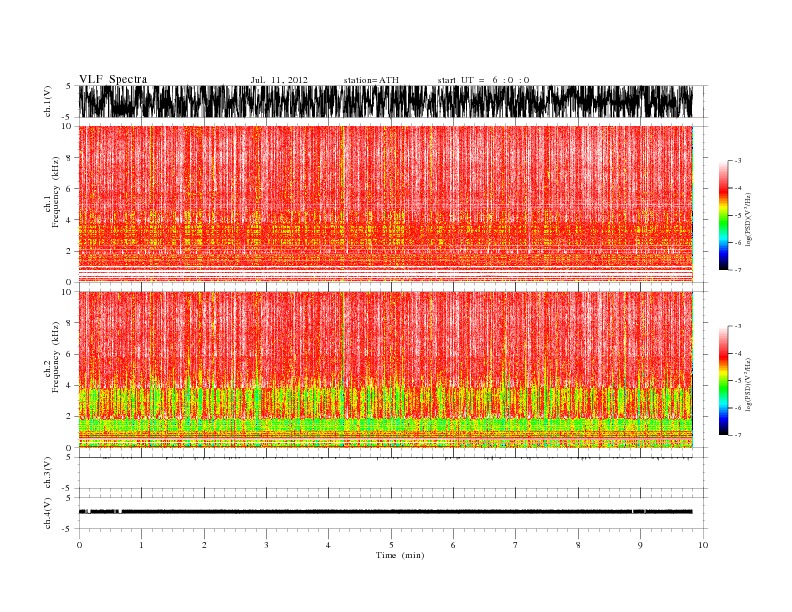Click the "ch.1(V)" waveform axis label
The width and height of the screenshot is (792, 612).
point(48,101)
